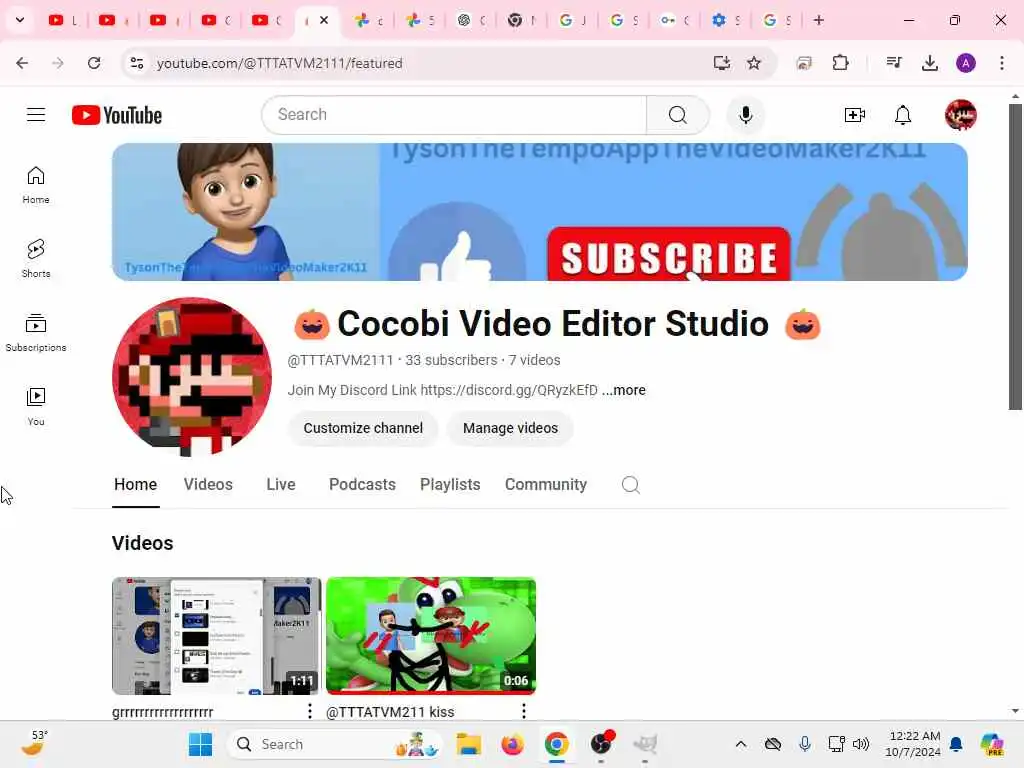Viewport: 1024px width, 768px height.
Task: Open GIMP from taskbar
Action: (645, 744)
